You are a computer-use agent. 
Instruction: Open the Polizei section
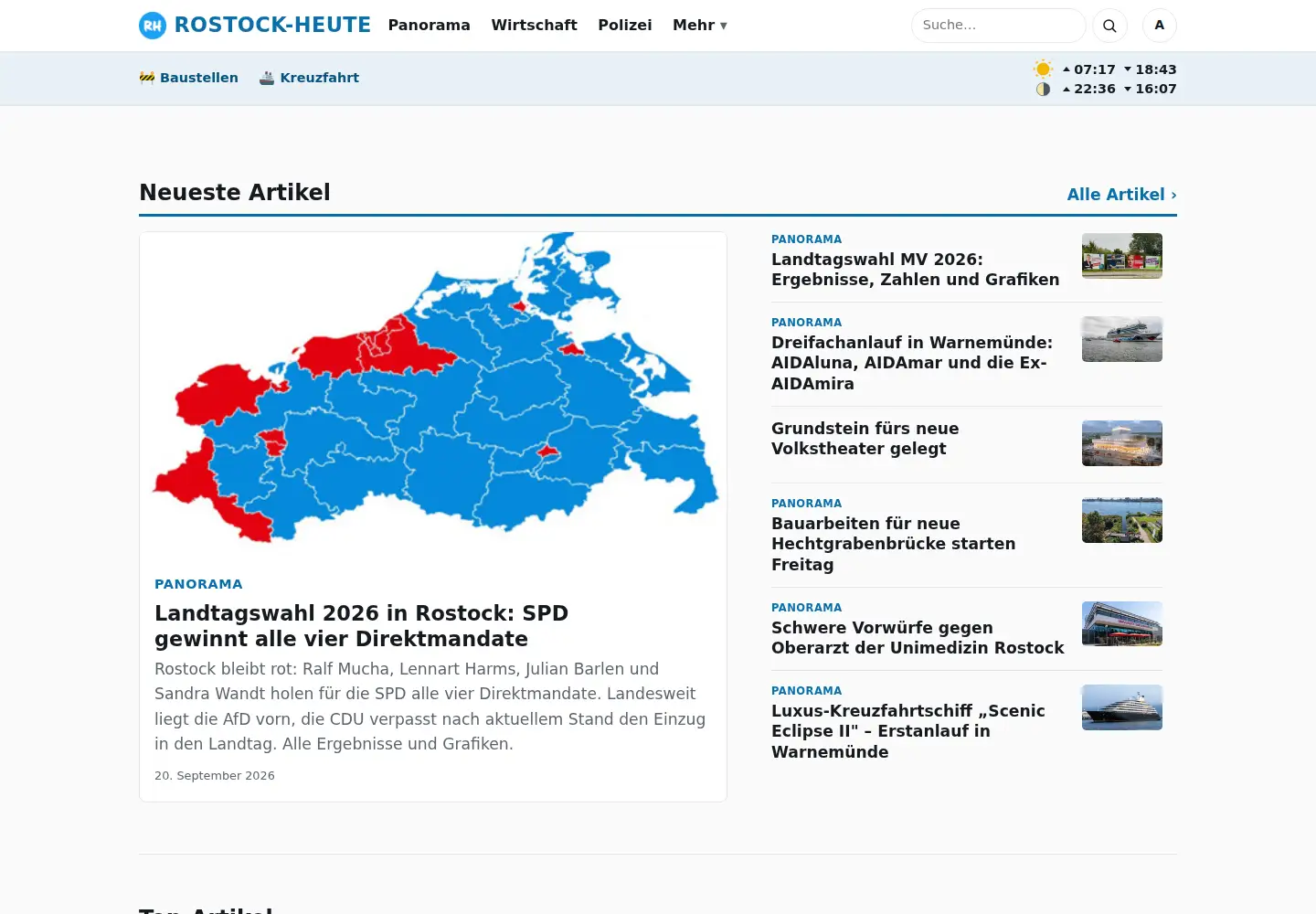click(625, 25)
